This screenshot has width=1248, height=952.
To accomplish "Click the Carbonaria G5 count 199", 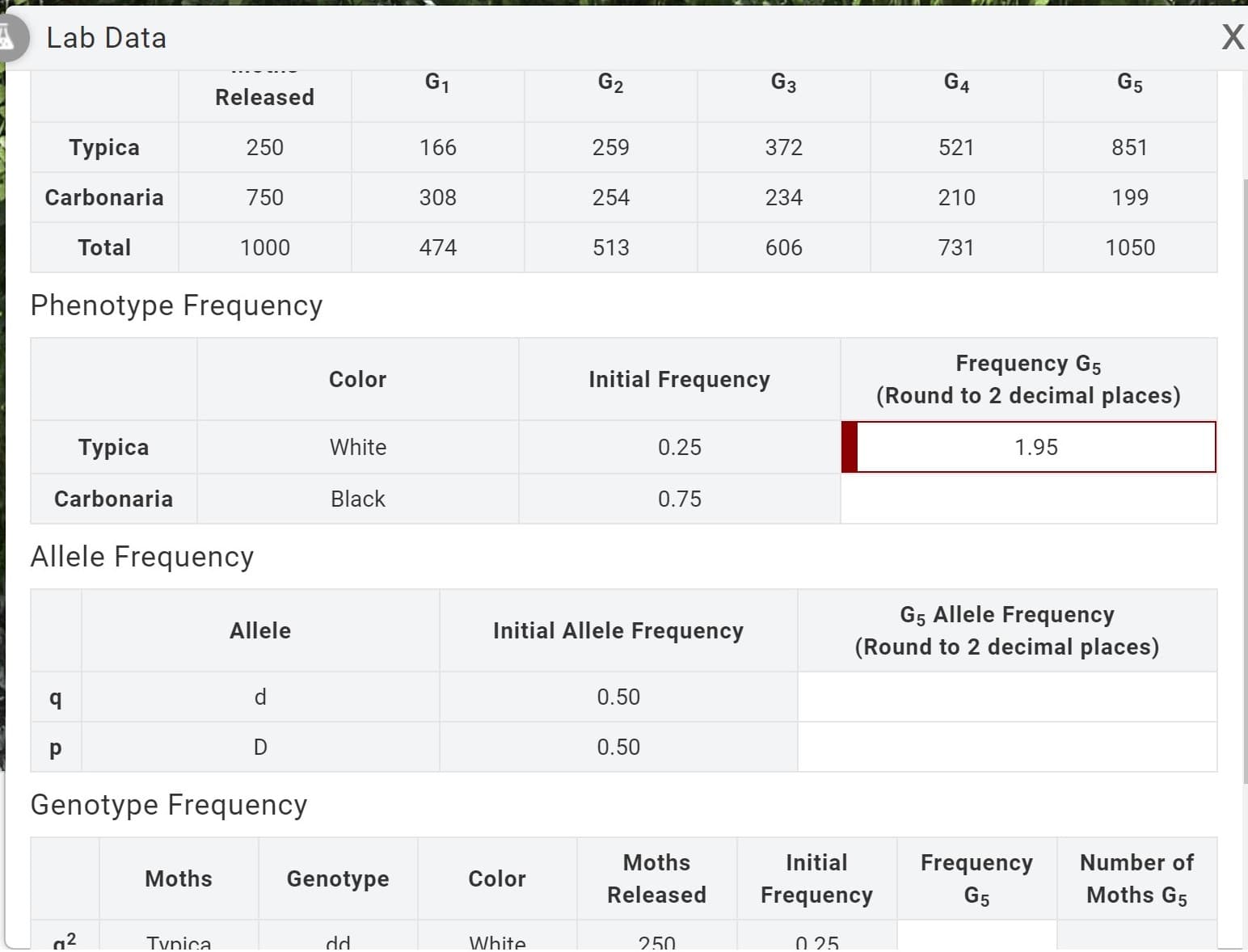I will (x=1129, y=197).
